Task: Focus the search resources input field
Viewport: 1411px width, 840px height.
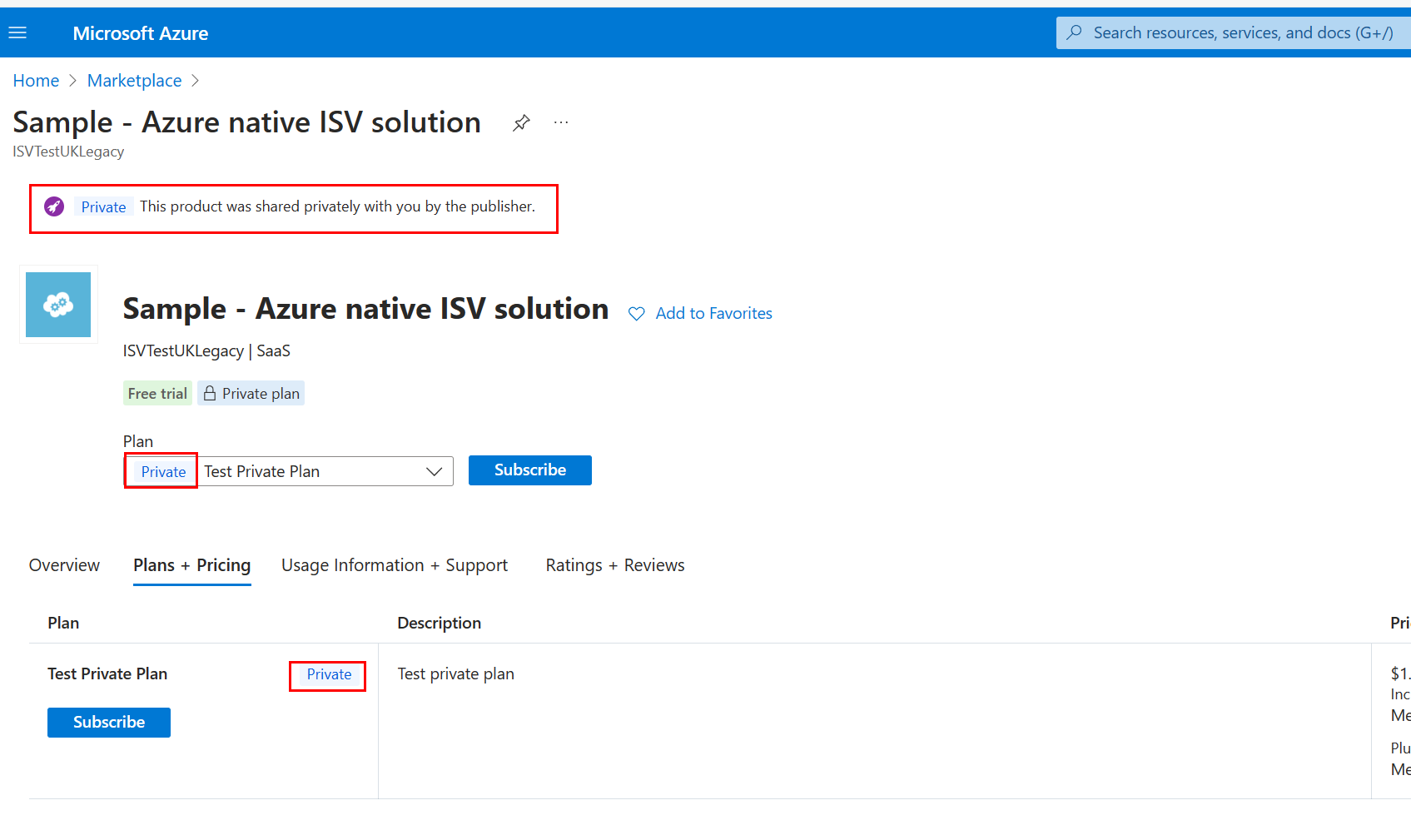Action: pos(1242,33)
